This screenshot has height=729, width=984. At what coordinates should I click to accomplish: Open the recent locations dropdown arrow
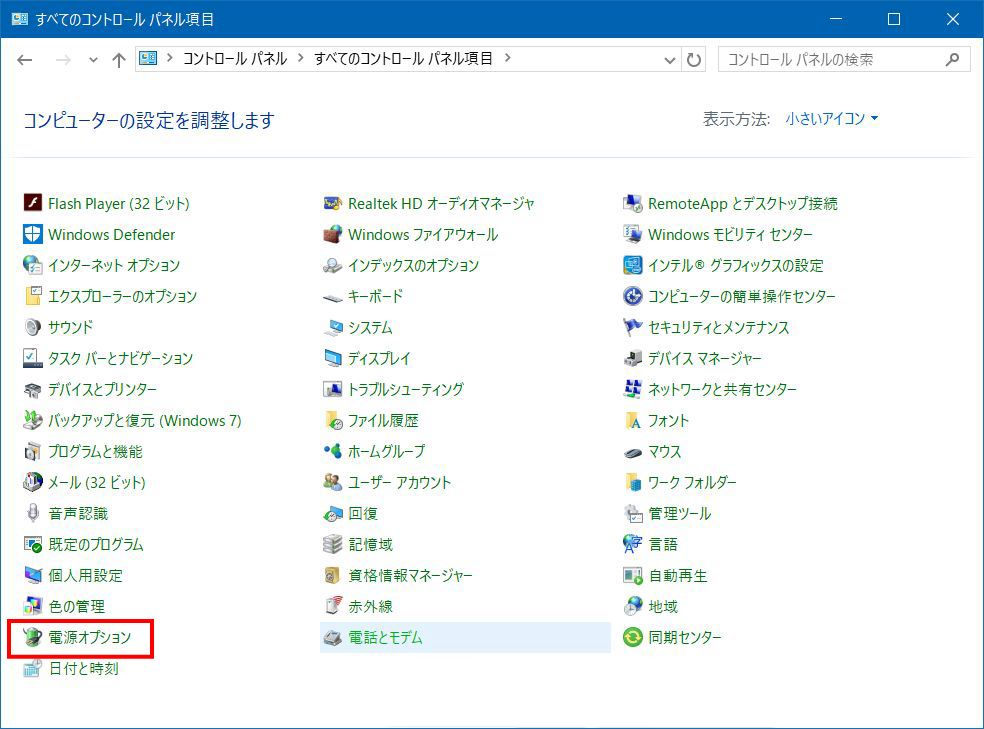pyautogui.click(x=93, y=60)
